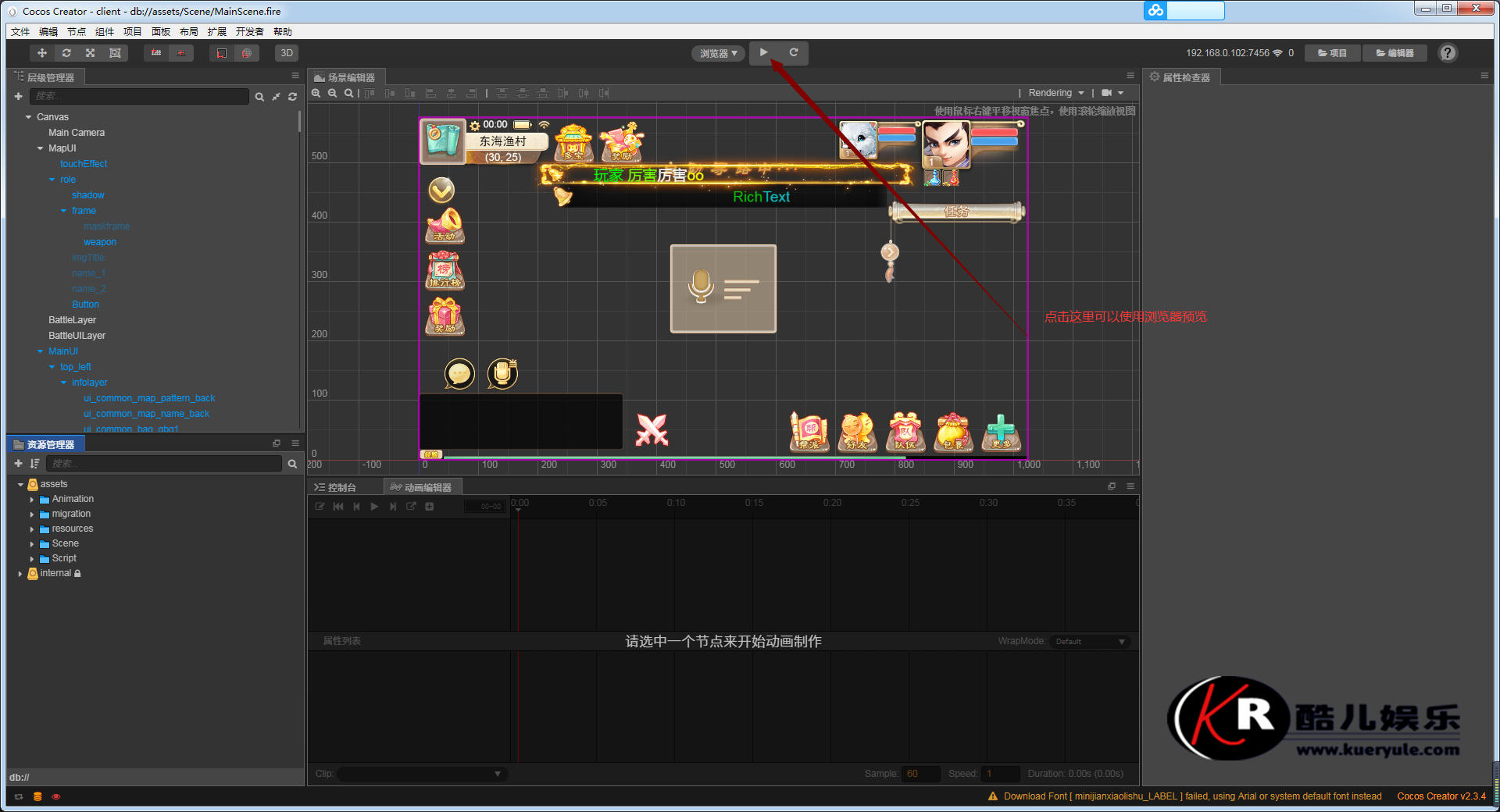This screenshot has height=812, width=1500.
Task: Click the create asset plus button
Action: (18, 464)
